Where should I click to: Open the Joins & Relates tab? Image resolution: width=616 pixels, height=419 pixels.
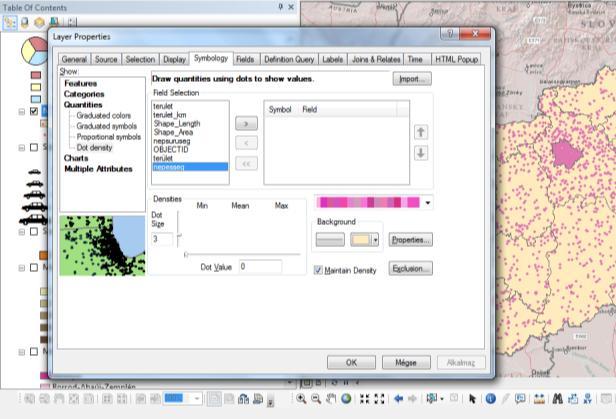point(376,59)
